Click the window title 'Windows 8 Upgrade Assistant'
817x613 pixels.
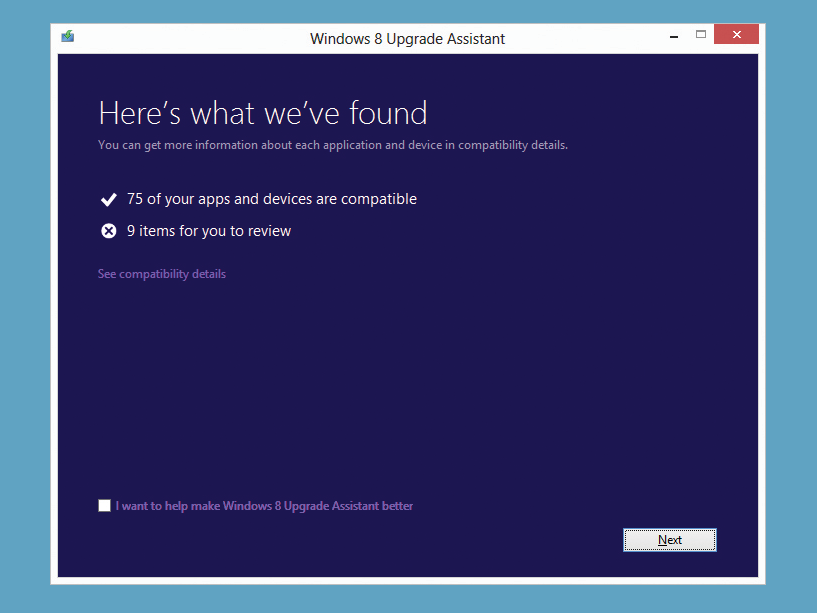tap(407, 39)
